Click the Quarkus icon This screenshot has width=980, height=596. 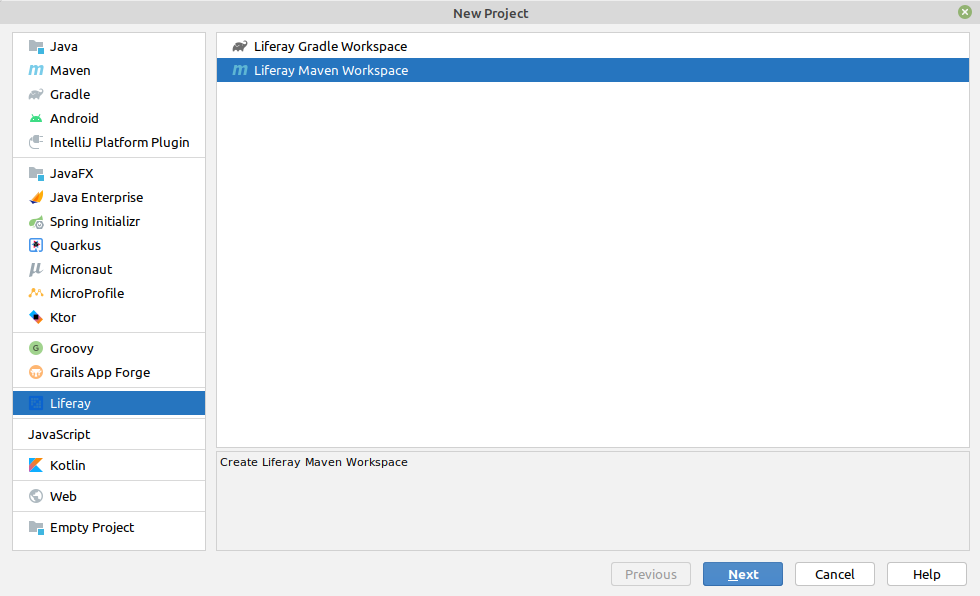[x=36, y=246]
